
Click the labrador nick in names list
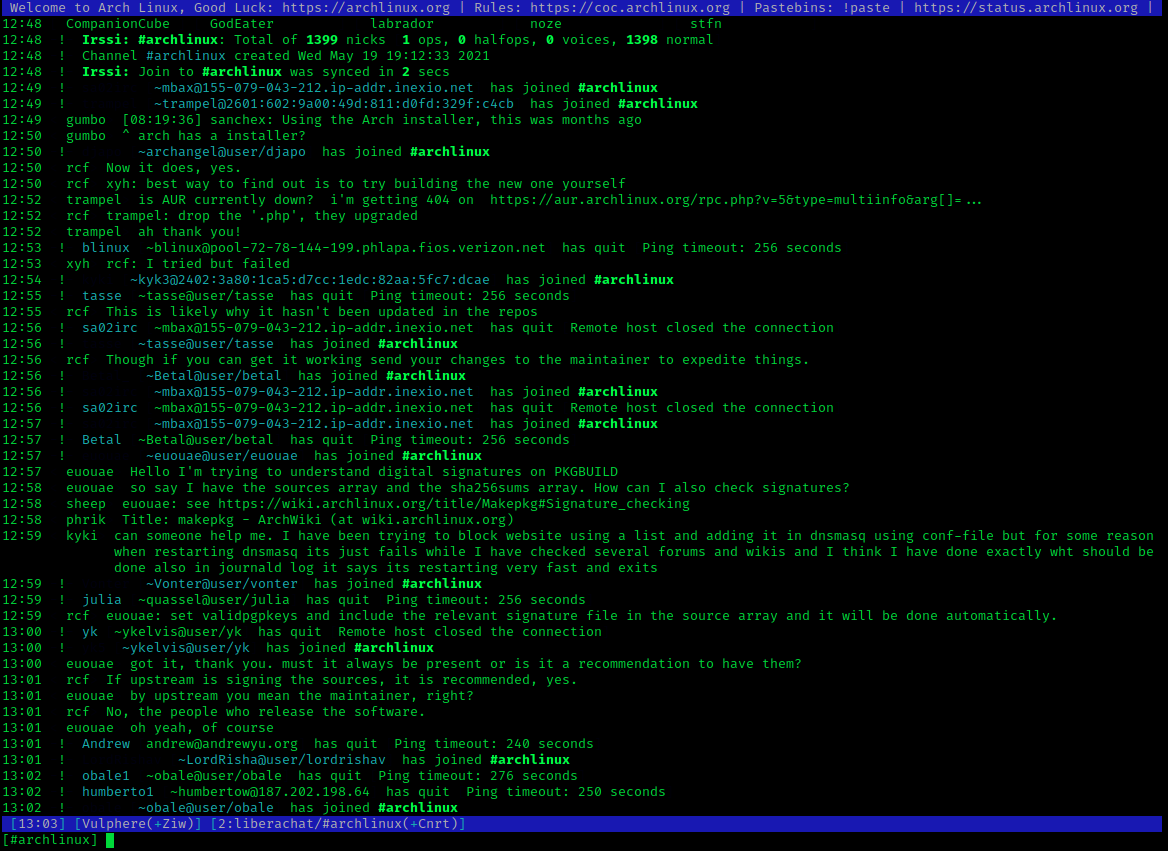tap(402, 24)
